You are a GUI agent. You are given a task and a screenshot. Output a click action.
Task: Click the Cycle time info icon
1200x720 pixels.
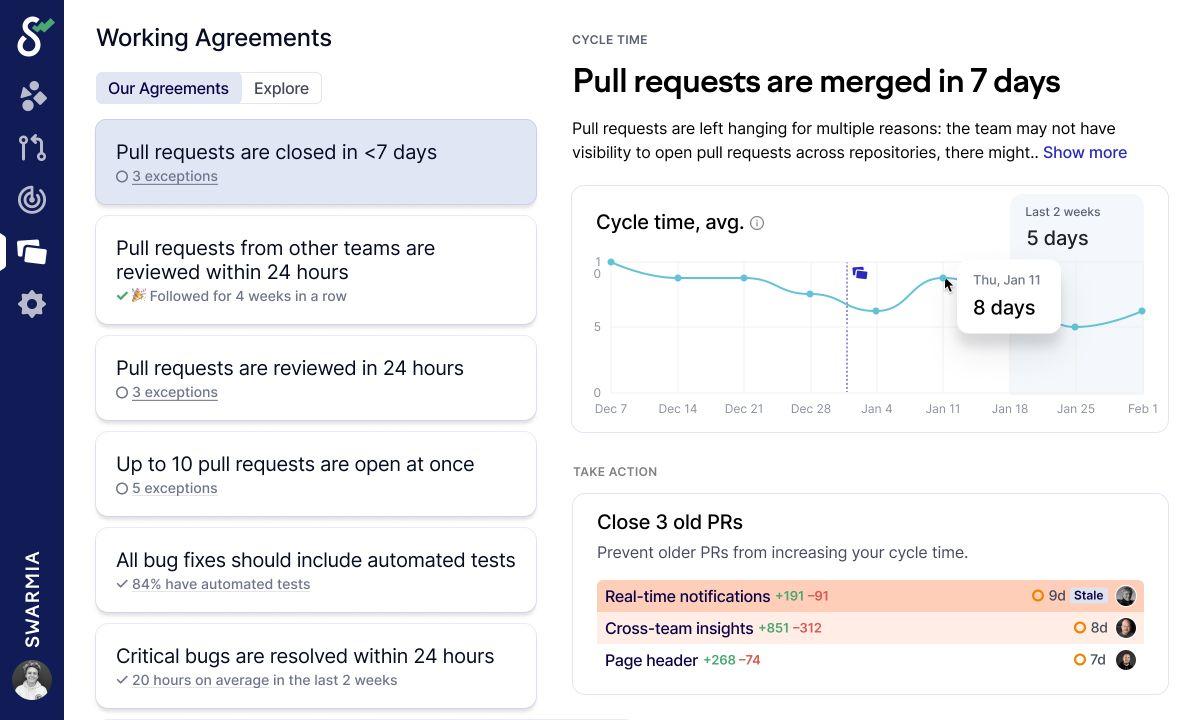(x=757, y=223)
